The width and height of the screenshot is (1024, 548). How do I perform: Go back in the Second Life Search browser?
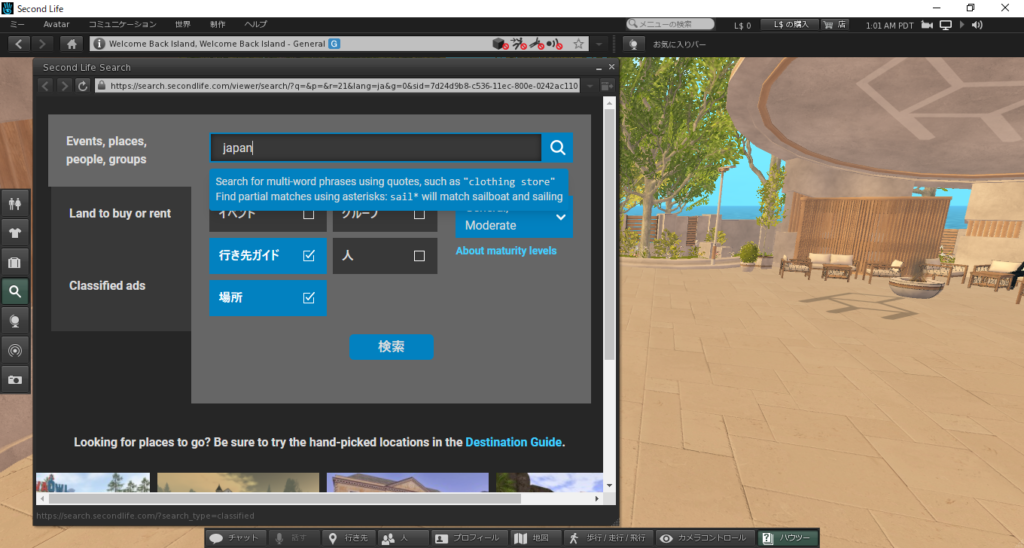[x=45, y=86]
